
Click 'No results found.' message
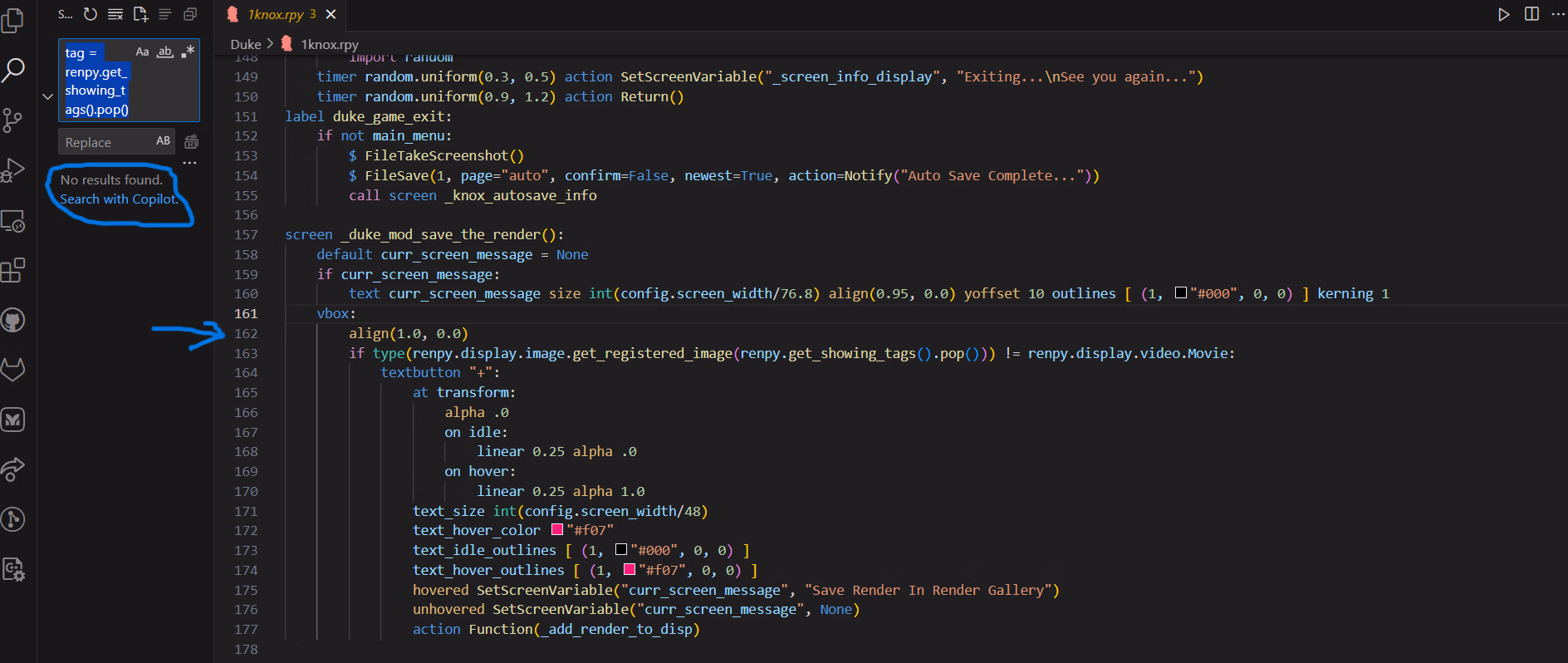click(111, 179)
